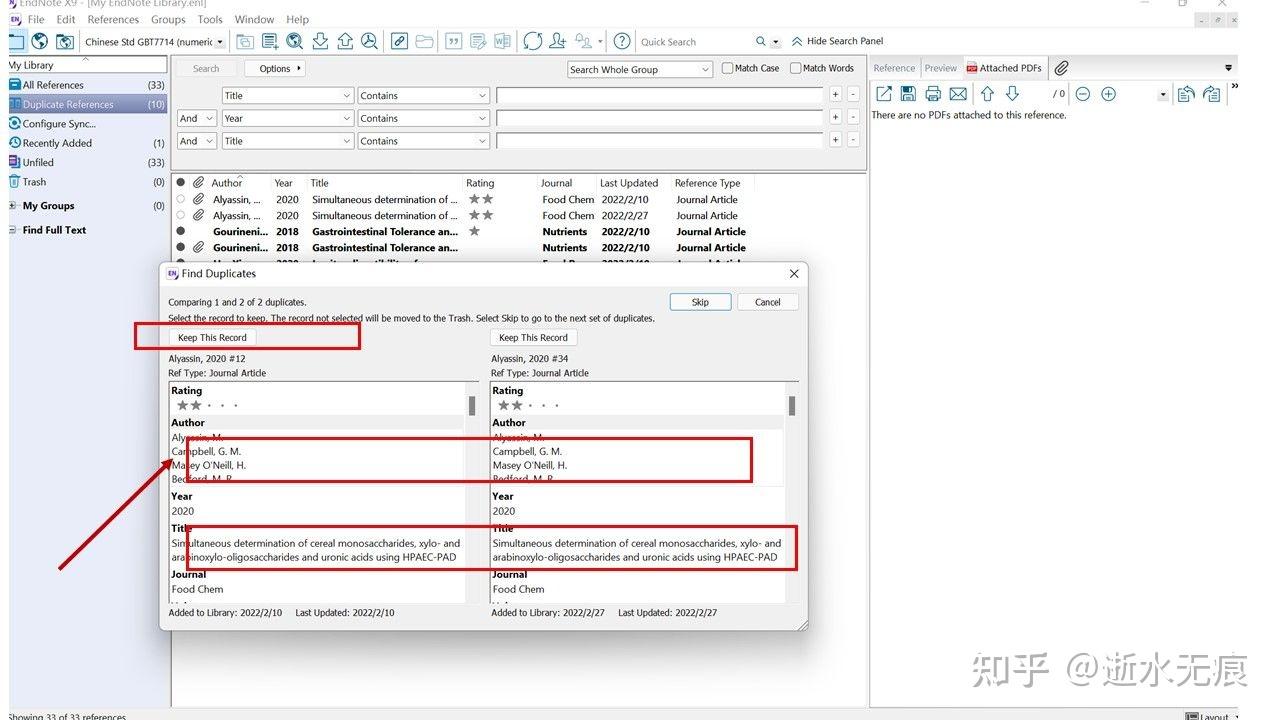Image resolution: width=1280 pixels, height=720 pixels.
Task: Skip to the next set of duplicates
Action: click(700, 301)
